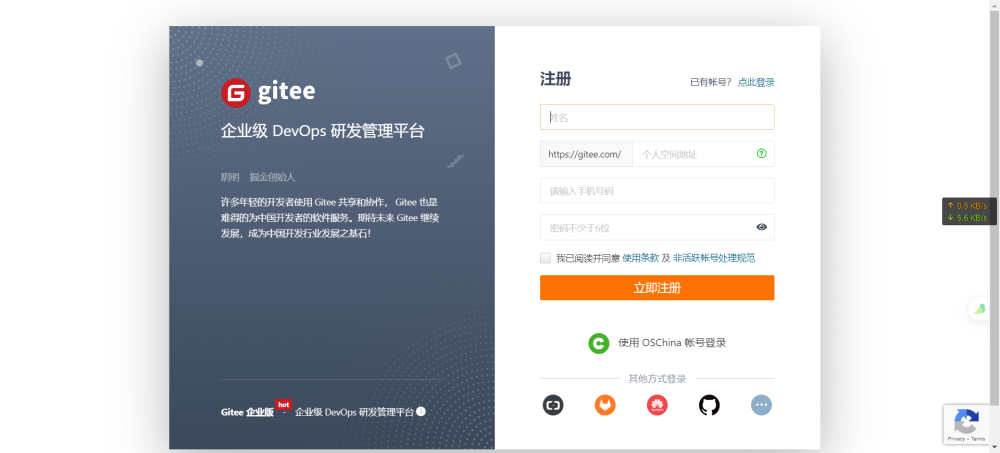Sign in with the red Huawei icon

click(x=657, y=405)
